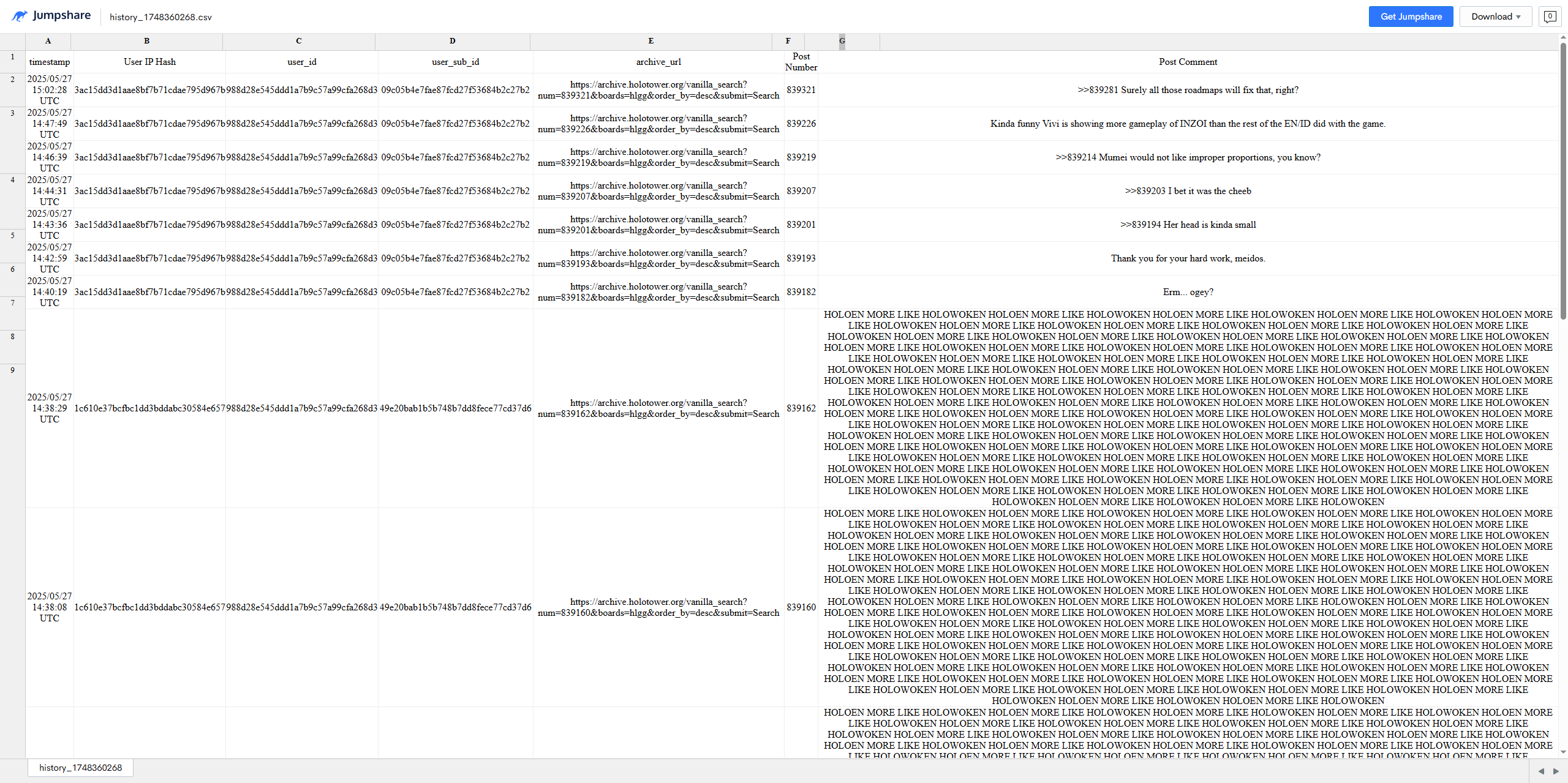This screenshot has height=783, width=1568.
Task: Click the next sheet arrow
Action: pos(1556,771)
